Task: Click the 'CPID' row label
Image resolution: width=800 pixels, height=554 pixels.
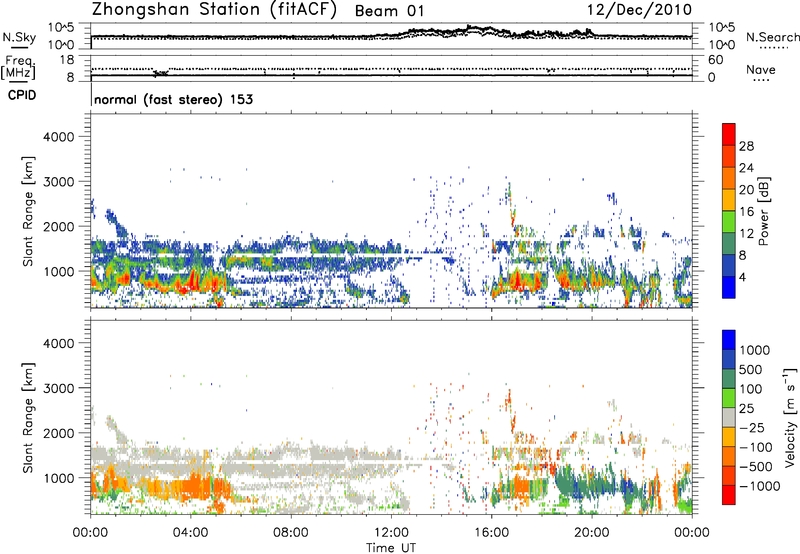Action: pyautogui.click(x=22, y=95)
